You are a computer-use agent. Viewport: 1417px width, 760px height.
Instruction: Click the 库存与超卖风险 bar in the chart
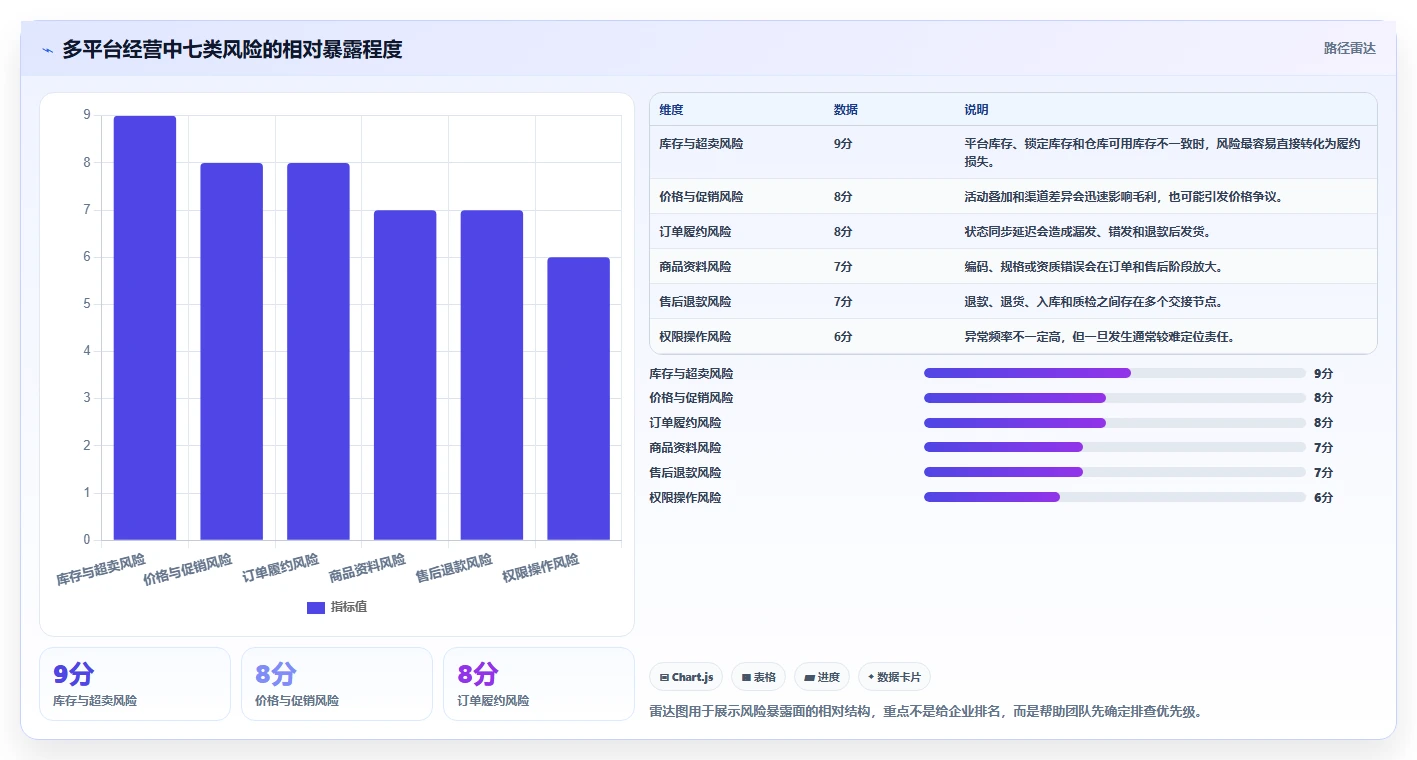pos(145,328)
